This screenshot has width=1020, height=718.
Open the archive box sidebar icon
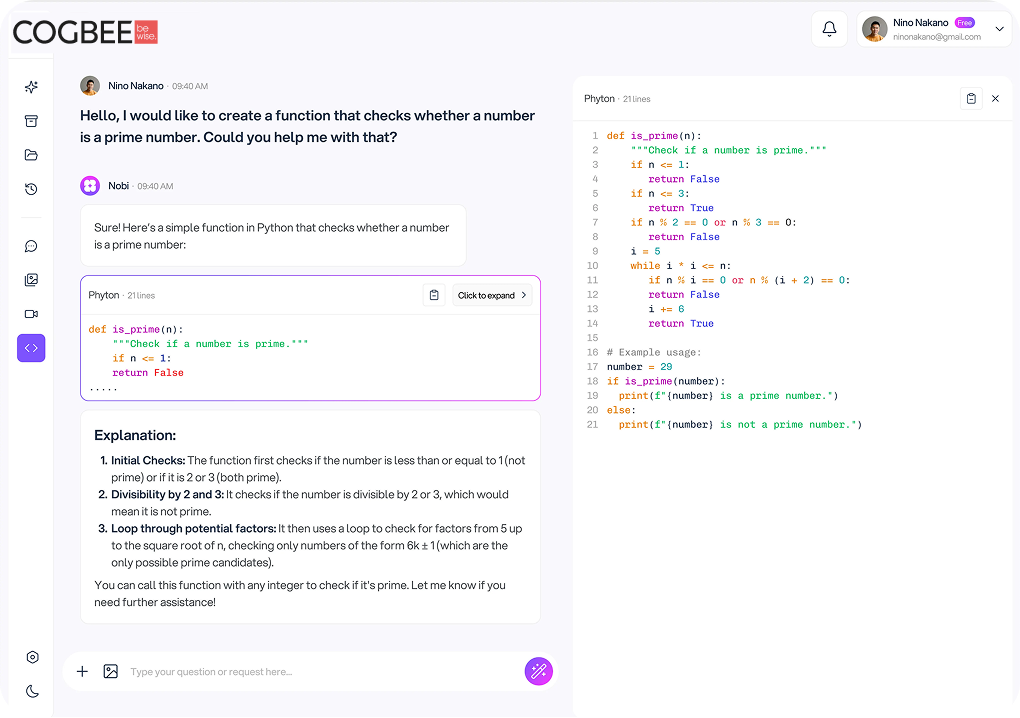31,121
